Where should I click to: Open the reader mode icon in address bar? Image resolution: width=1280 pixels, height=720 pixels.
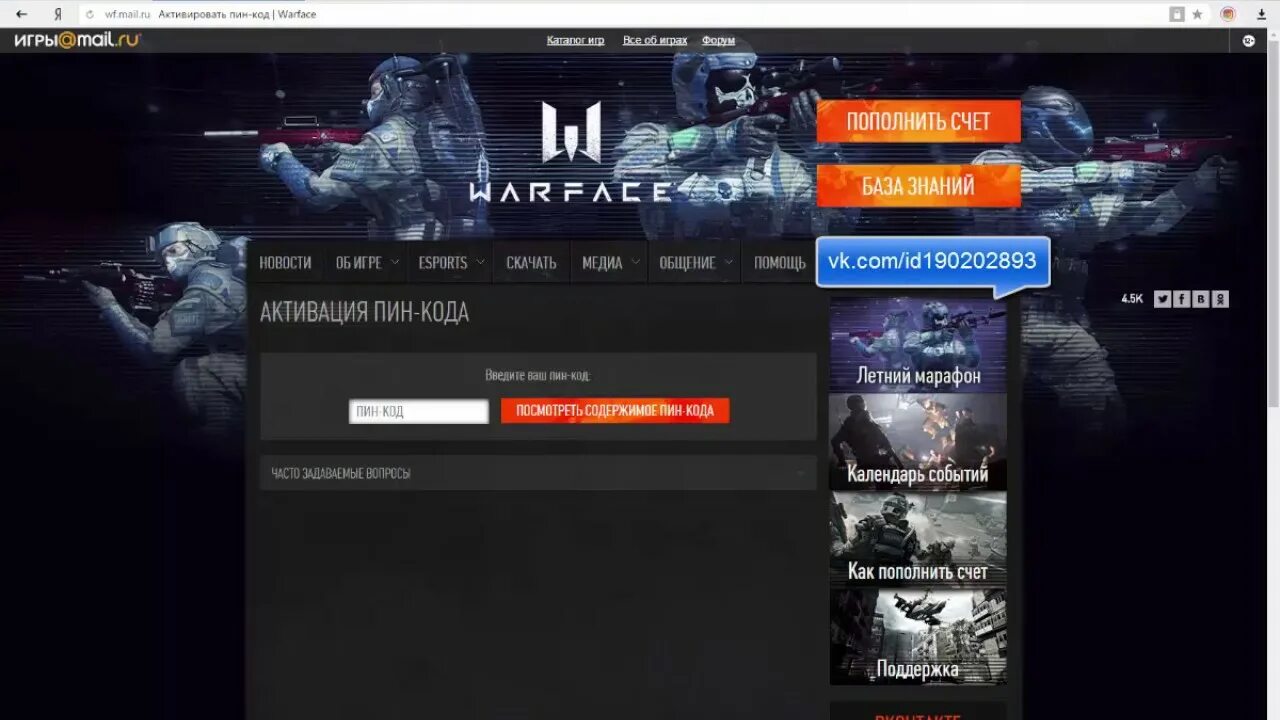pos(1177,14)
